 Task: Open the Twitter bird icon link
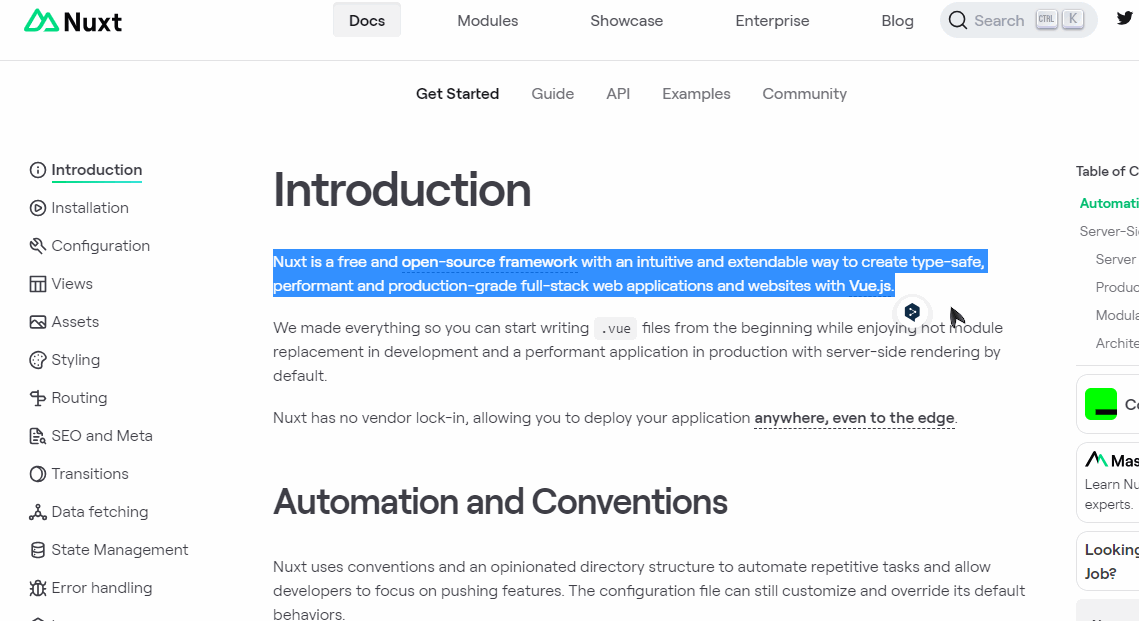(x=1124, y=19)
